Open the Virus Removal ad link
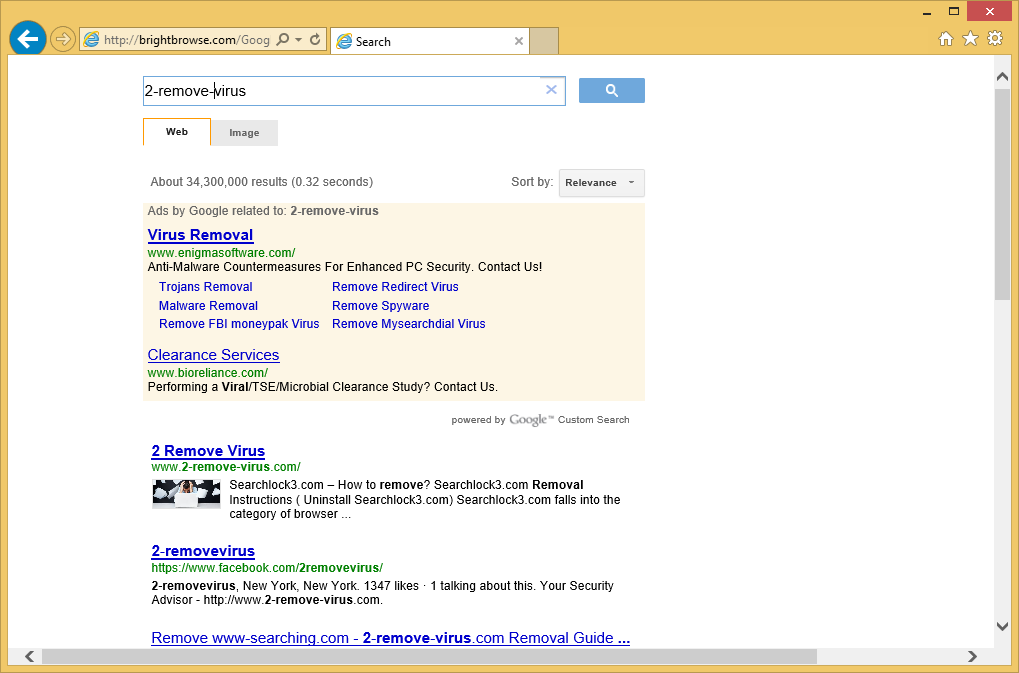 (200, 235)
